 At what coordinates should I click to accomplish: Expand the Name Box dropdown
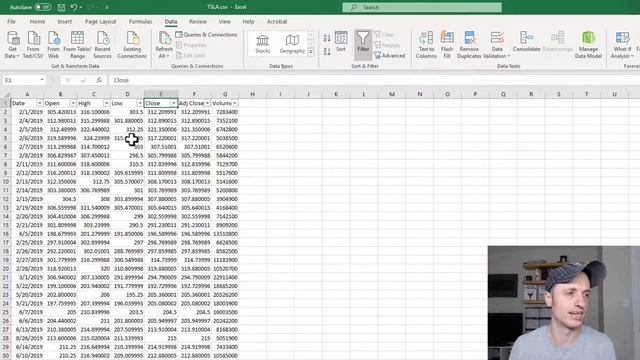[42, 80]
